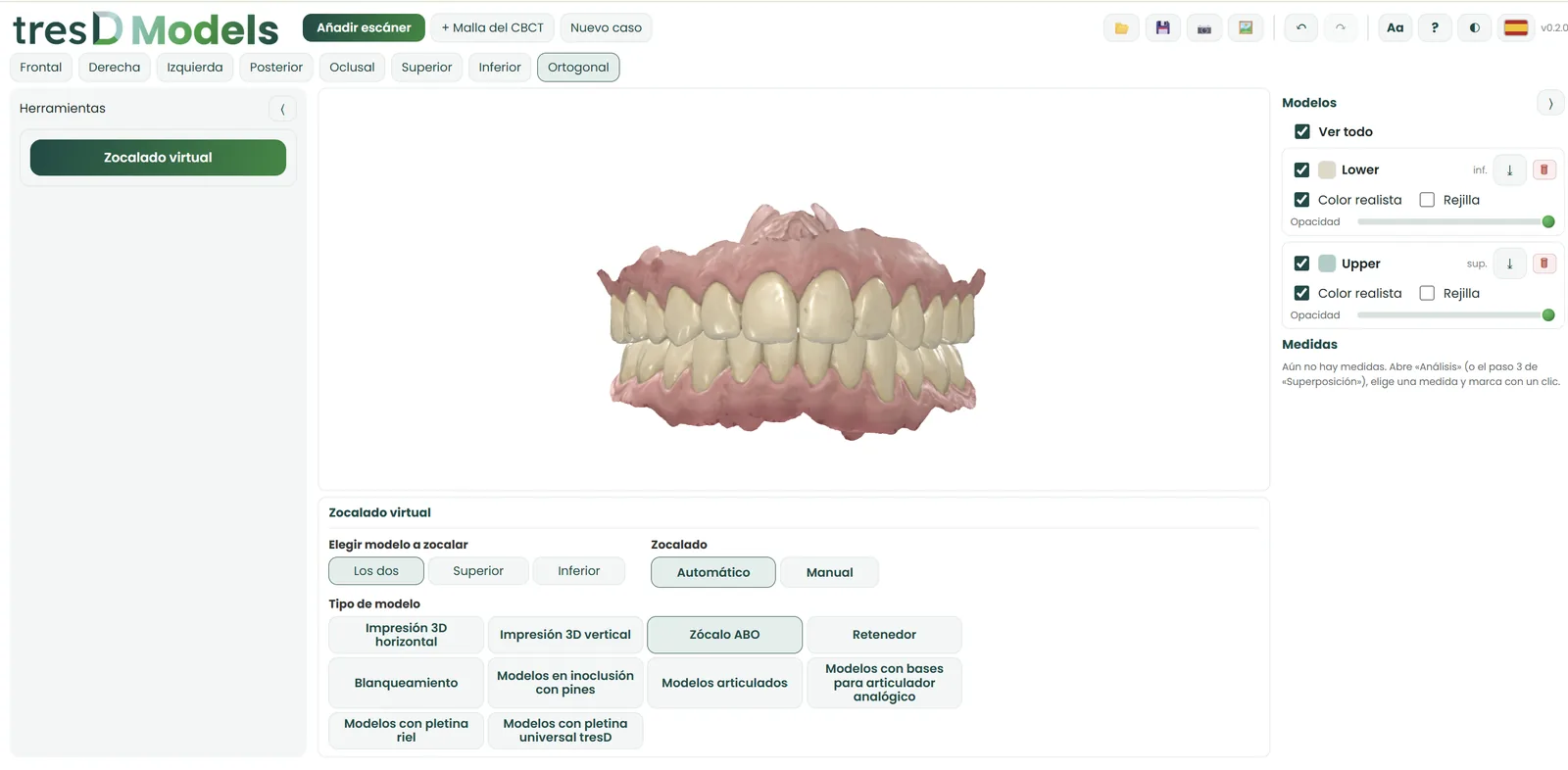Screen dimensions: 1568x770
Task: Enable Rejilla for the Upper model
Action: [1427, 293]
